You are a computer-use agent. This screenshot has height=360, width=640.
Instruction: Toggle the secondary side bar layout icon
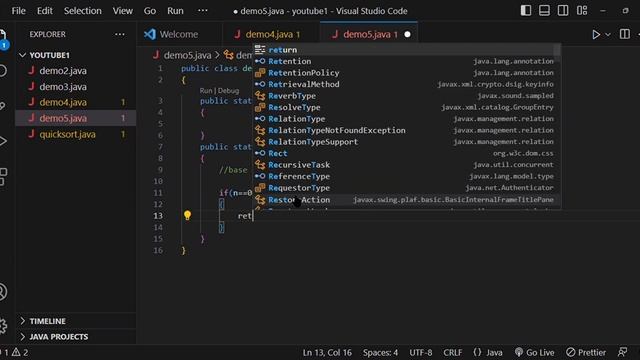(x=563, y=11)
